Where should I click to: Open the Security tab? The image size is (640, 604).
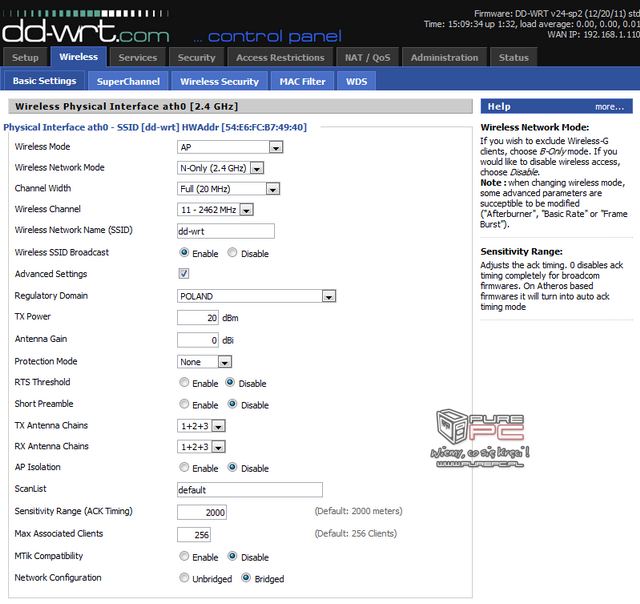pyautogui.click(x=196, y=57)
